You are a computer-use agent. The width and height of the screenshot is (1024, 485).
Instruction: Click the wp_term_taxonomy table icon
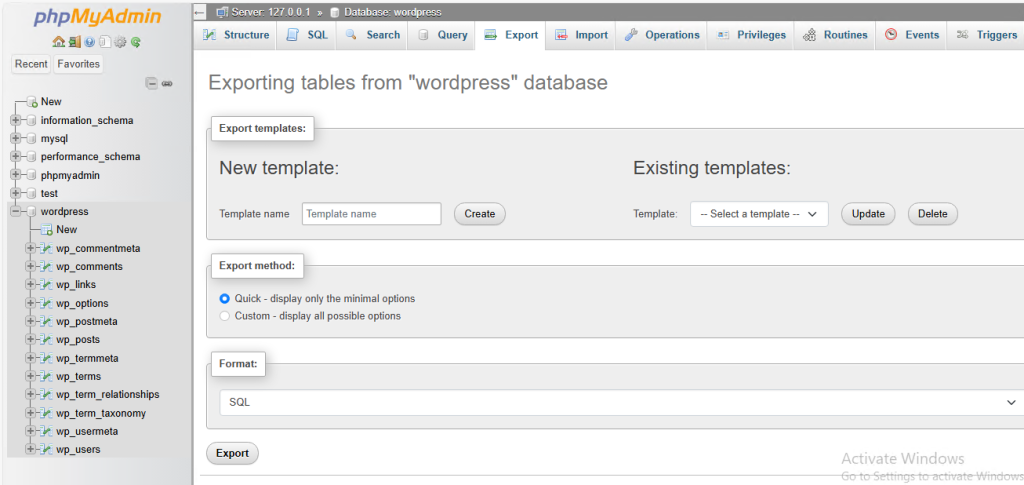pos(46,413)
